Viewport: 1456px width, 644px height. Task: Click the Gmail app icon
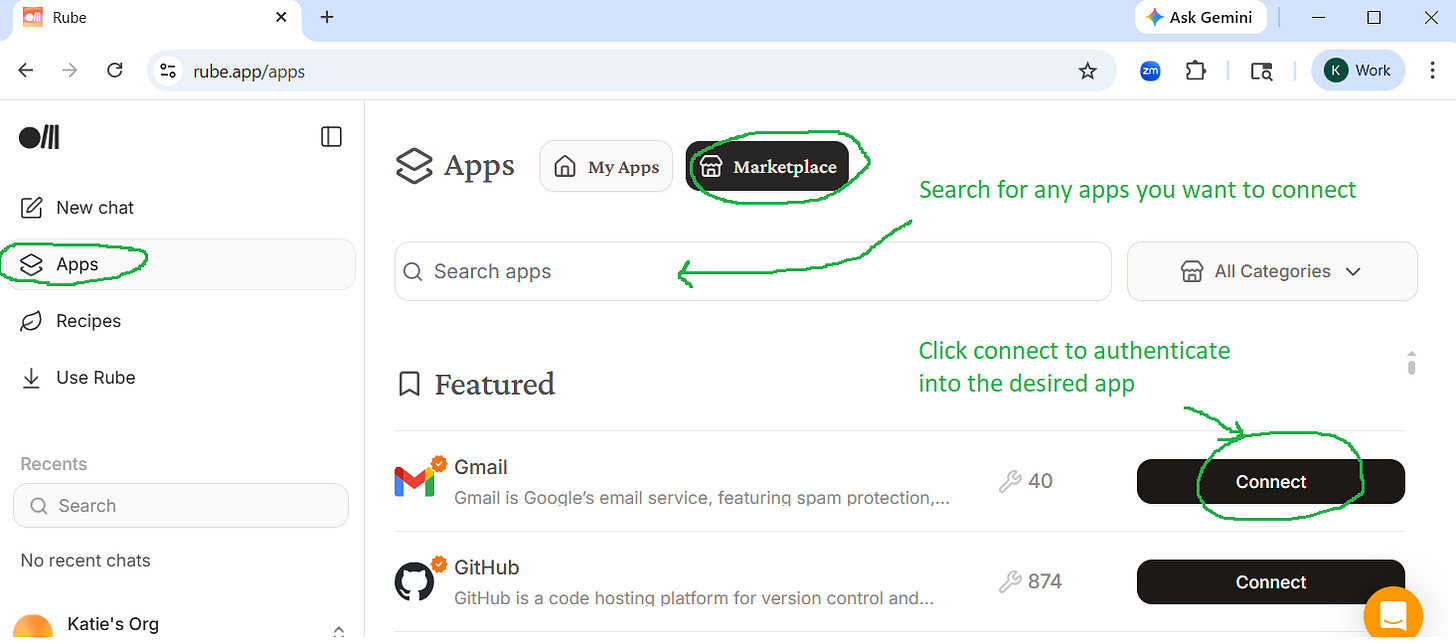[x=414, y=481]
